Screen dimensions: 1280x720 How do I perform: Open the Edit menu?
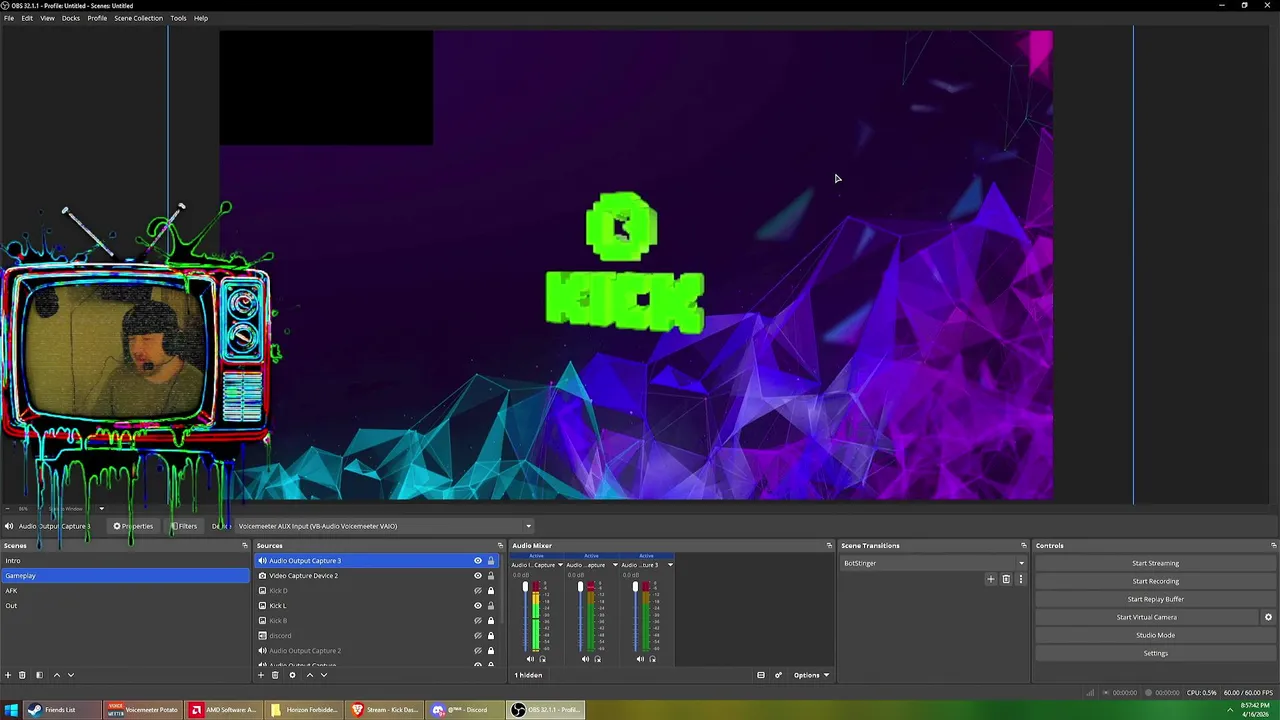[27, 18]
